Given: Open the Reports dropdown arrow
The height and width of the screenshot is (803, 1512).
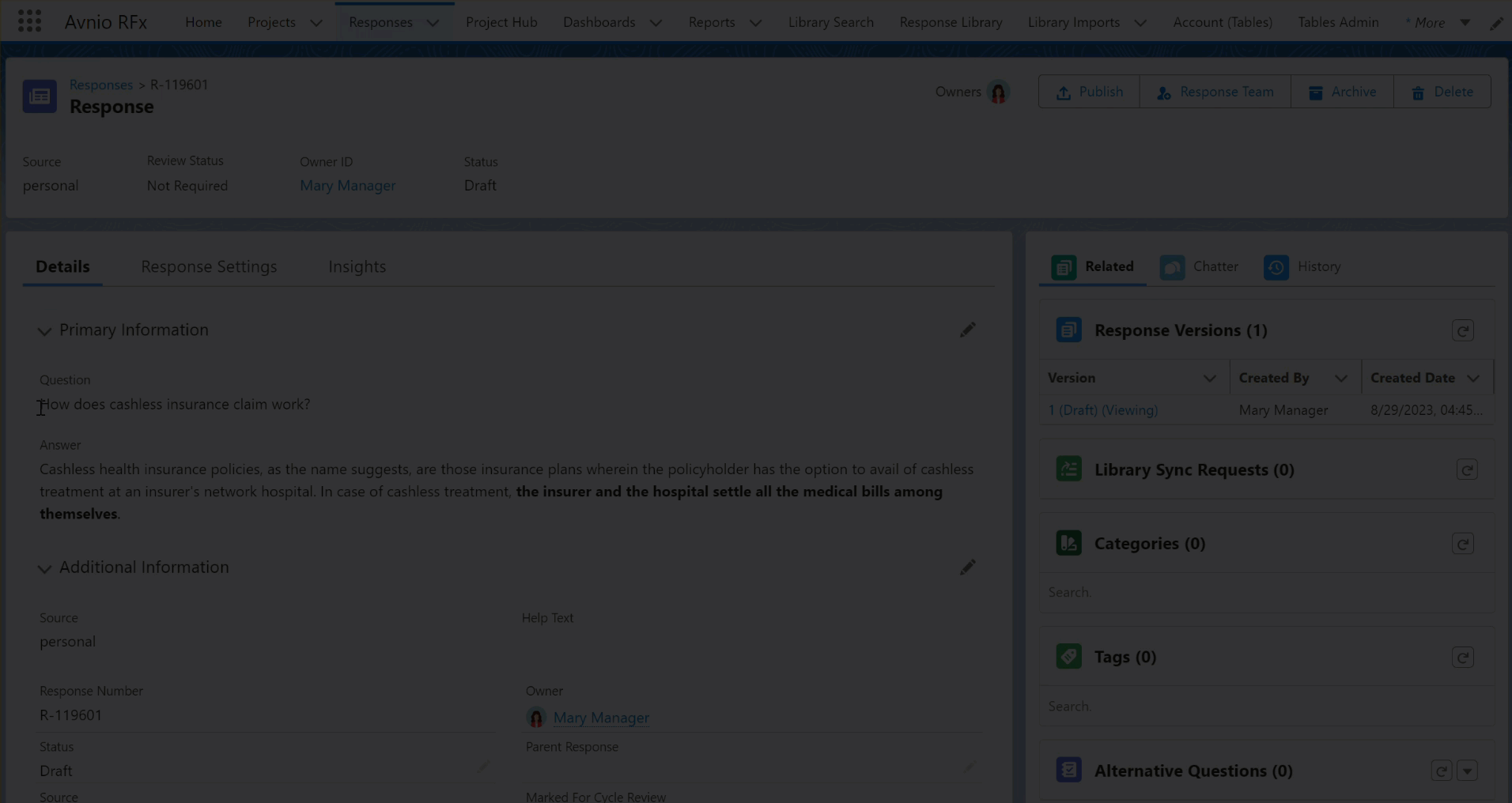Looking at the screenshot, I should (x=755, y=23).
